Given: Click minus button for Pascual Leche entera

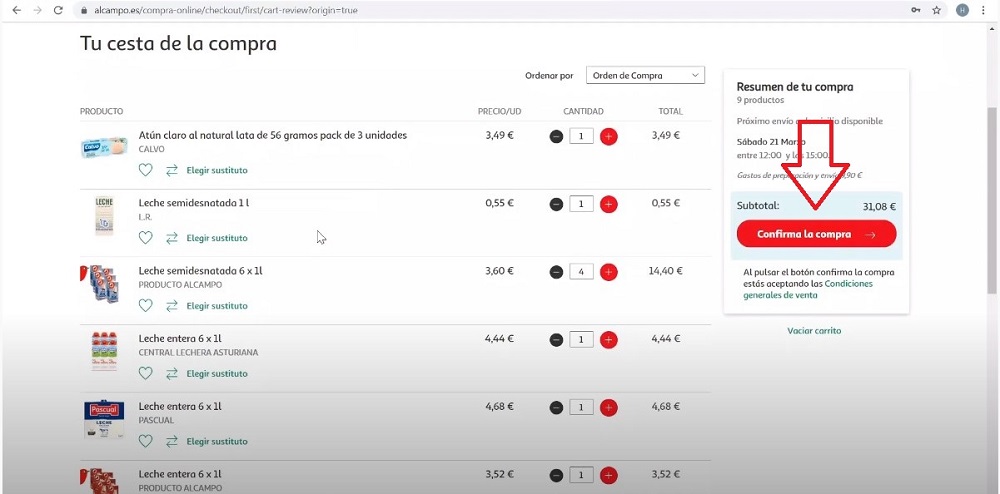Looking at the screenshot, I should 556,408.
